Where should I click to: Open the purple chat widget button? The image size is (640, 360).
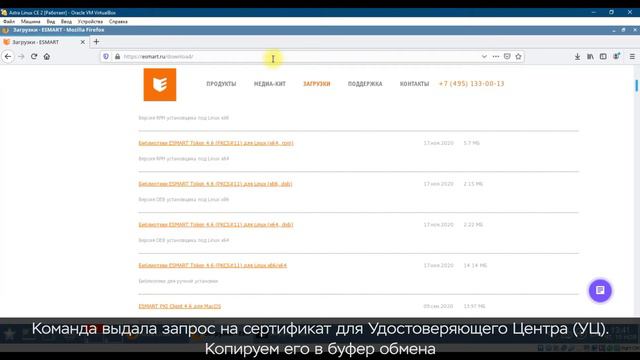tap(600, 291)
